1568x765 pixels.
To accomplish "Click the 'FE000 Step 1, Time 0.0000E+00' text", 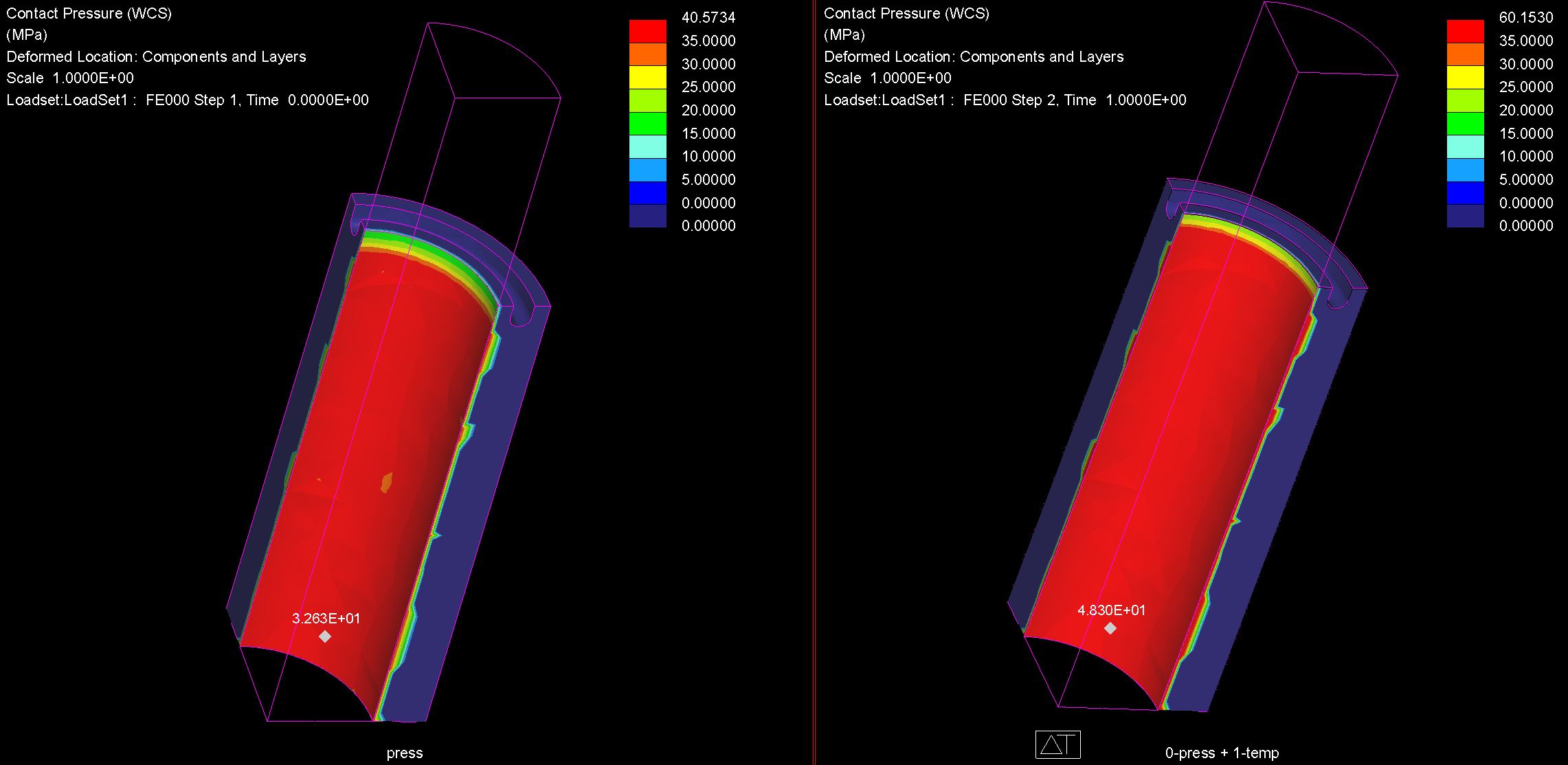I will click(257, 100).
